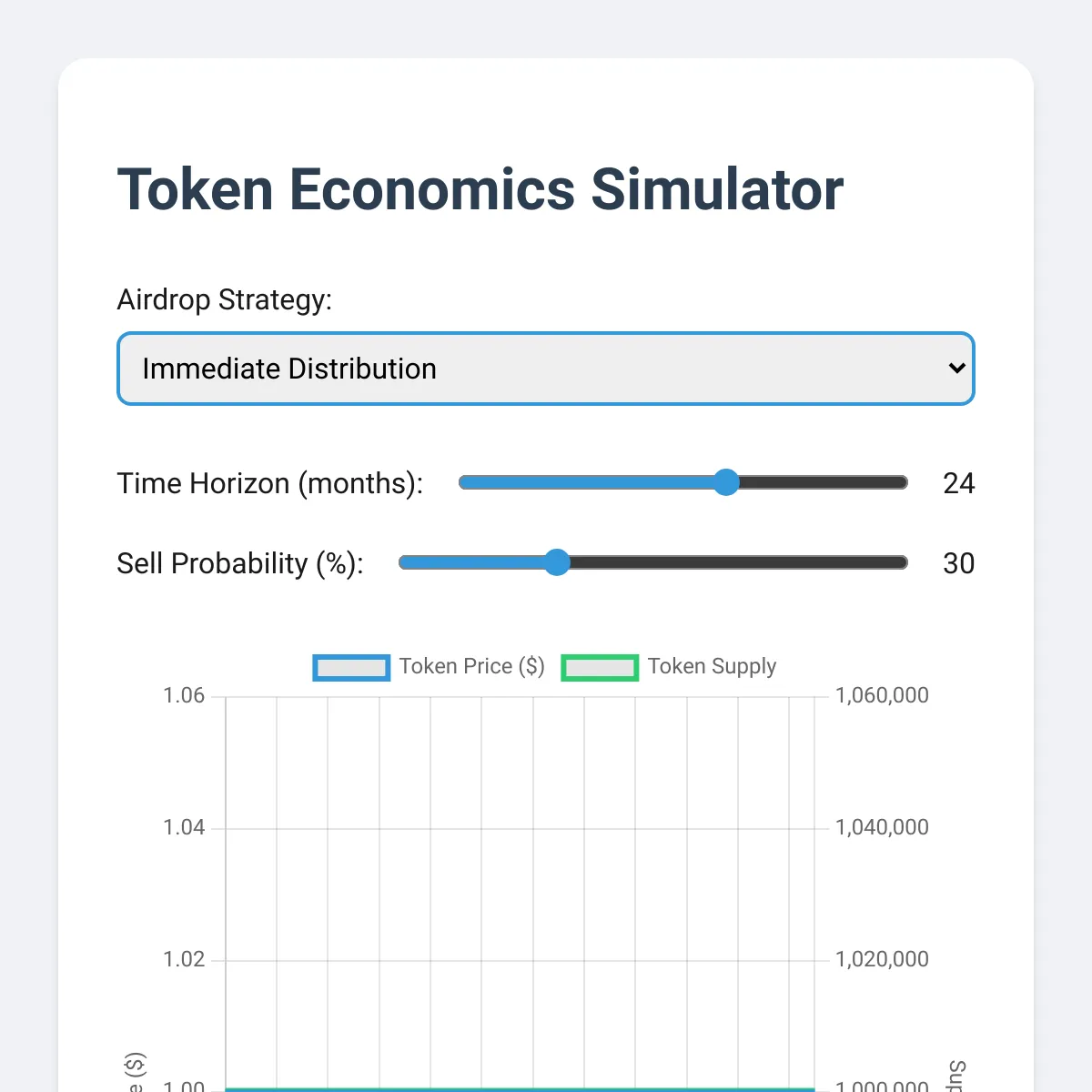Click the 1,060,000 supply axis label
The height and width of the screenshot is (1092, 1092).
[881, 694]
